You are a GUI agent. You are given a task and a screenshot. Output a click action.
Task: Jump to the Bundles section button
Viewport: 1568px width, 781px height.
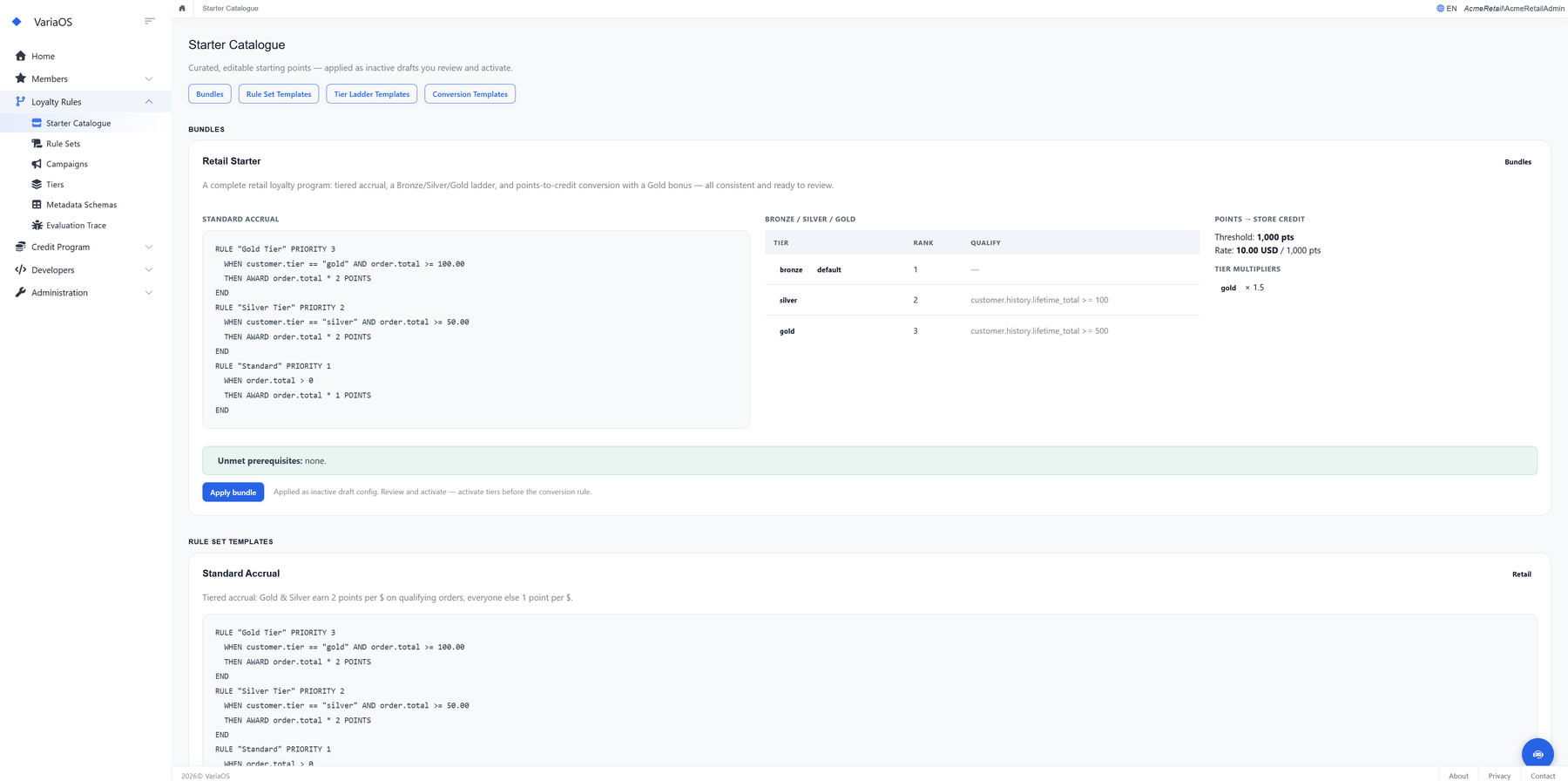pyautogui.click(x=210, y=94)
